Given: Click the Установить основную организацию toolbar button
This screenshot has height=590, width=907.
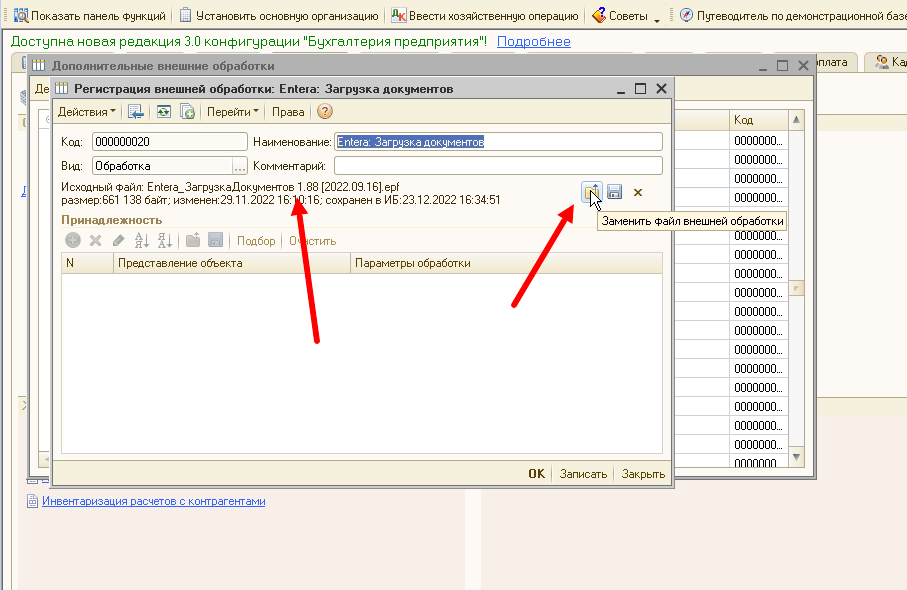Looking at the screenshot, I should tap(279, 16).
